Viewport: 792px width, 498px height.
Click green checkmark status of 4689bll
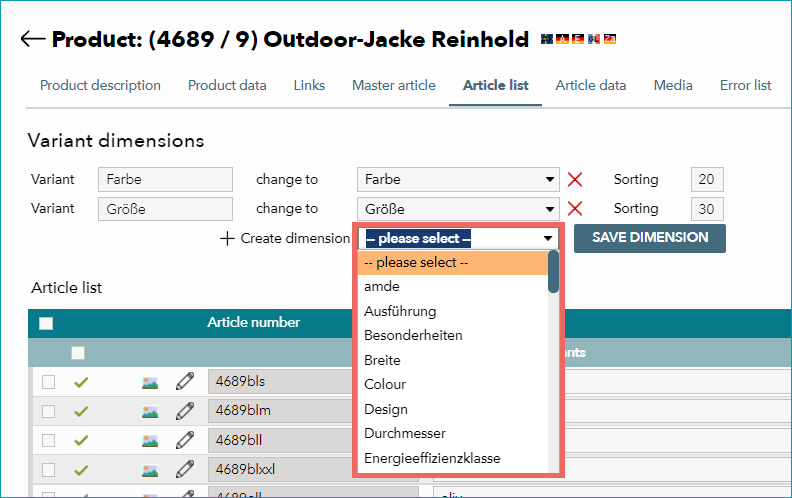pyautogui.click(x=81, y=441)
